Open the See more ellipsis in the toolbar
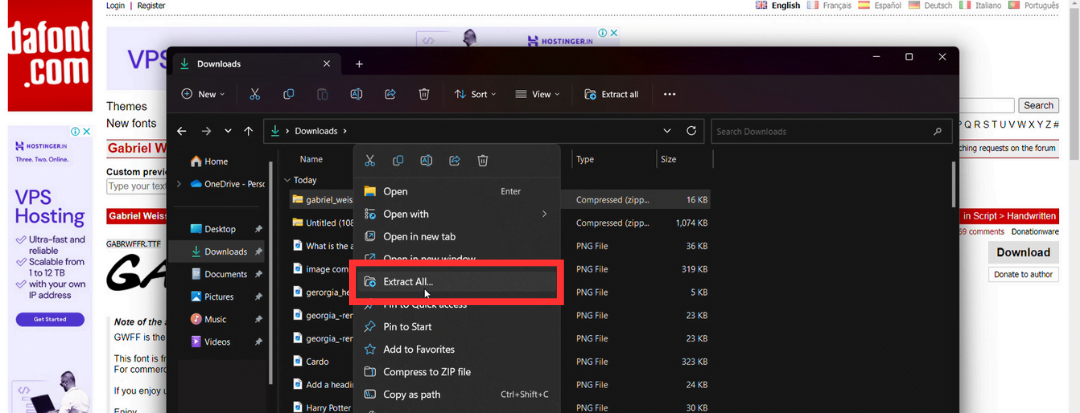1080x413 pixels. 669,94
